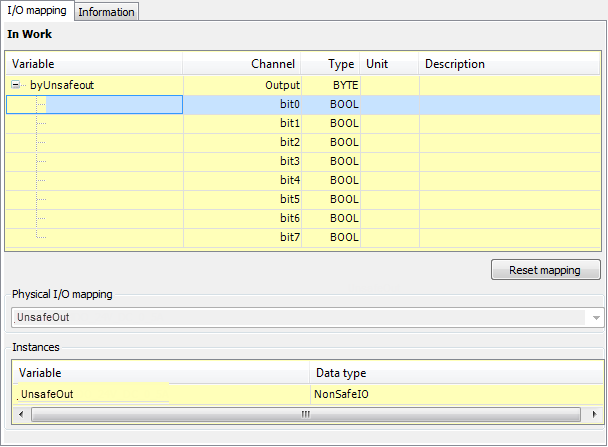Viewport: 608px width, 447px height.
Task: Select the bit5 channel row
Action: pyautogui.click(x=290, y=200)
